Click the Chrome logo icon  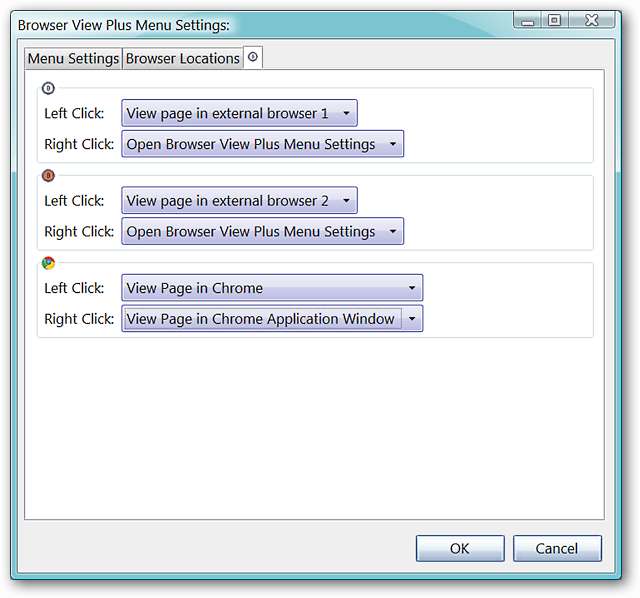[x=48, y=263]
